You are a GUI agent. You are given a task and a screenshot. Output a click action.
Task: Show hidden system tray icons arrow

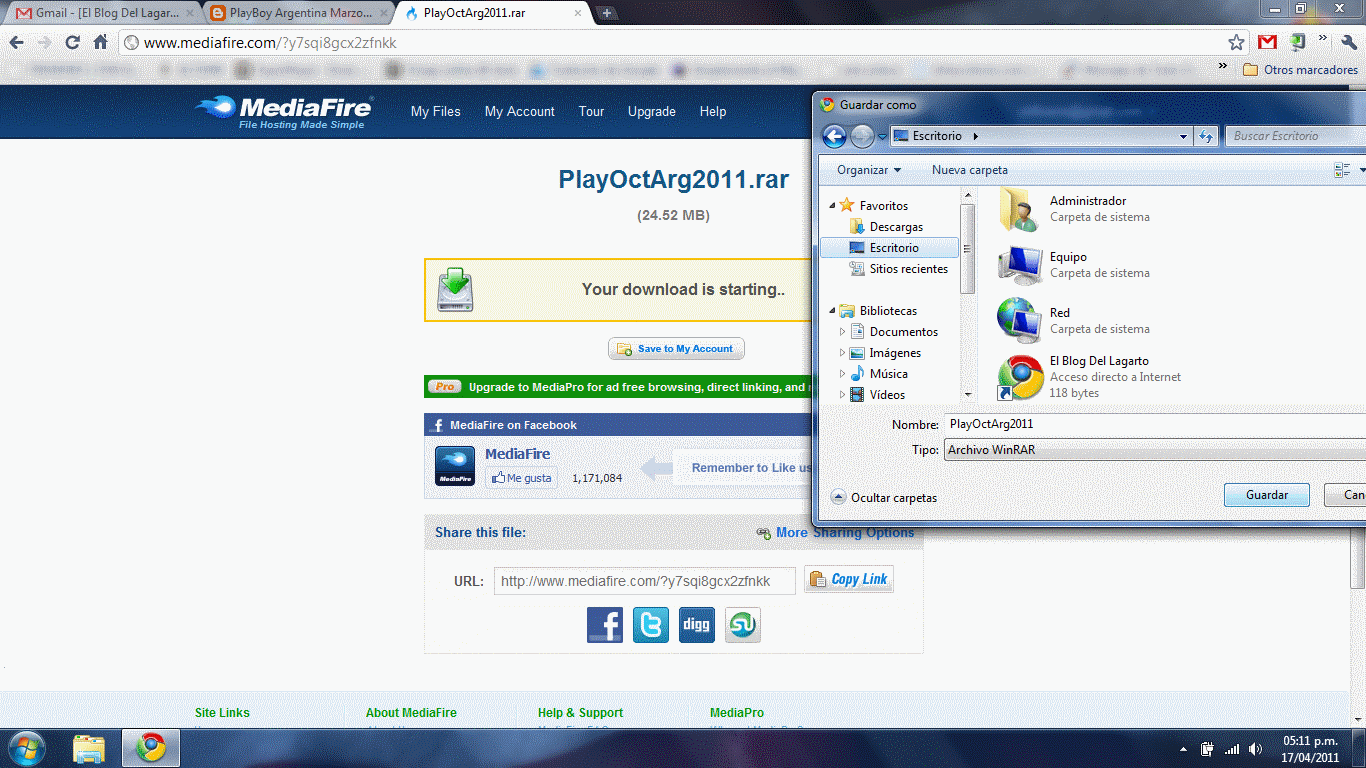point(1184,749)
